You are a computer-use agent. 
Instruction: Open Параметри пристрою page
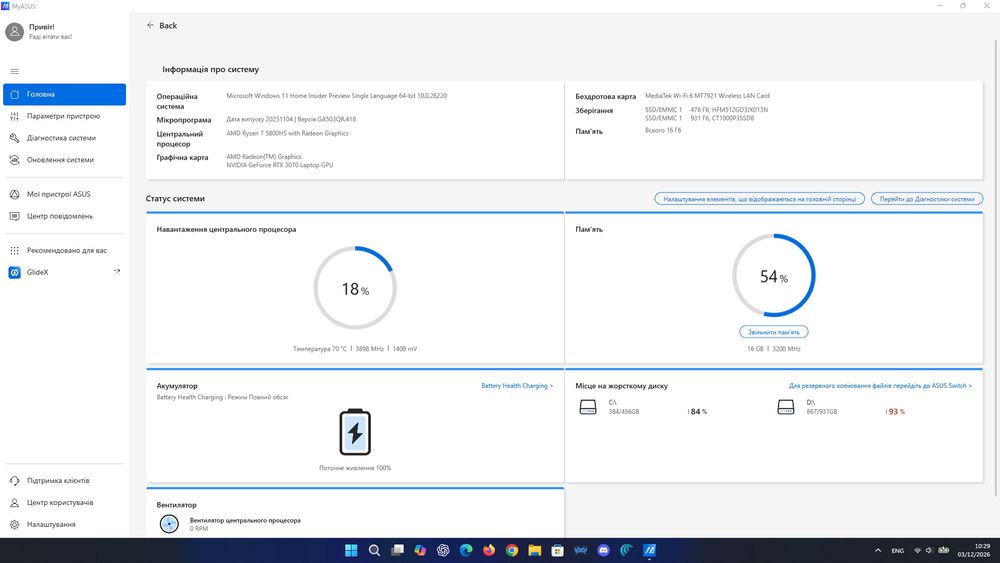tap(64, 116)
